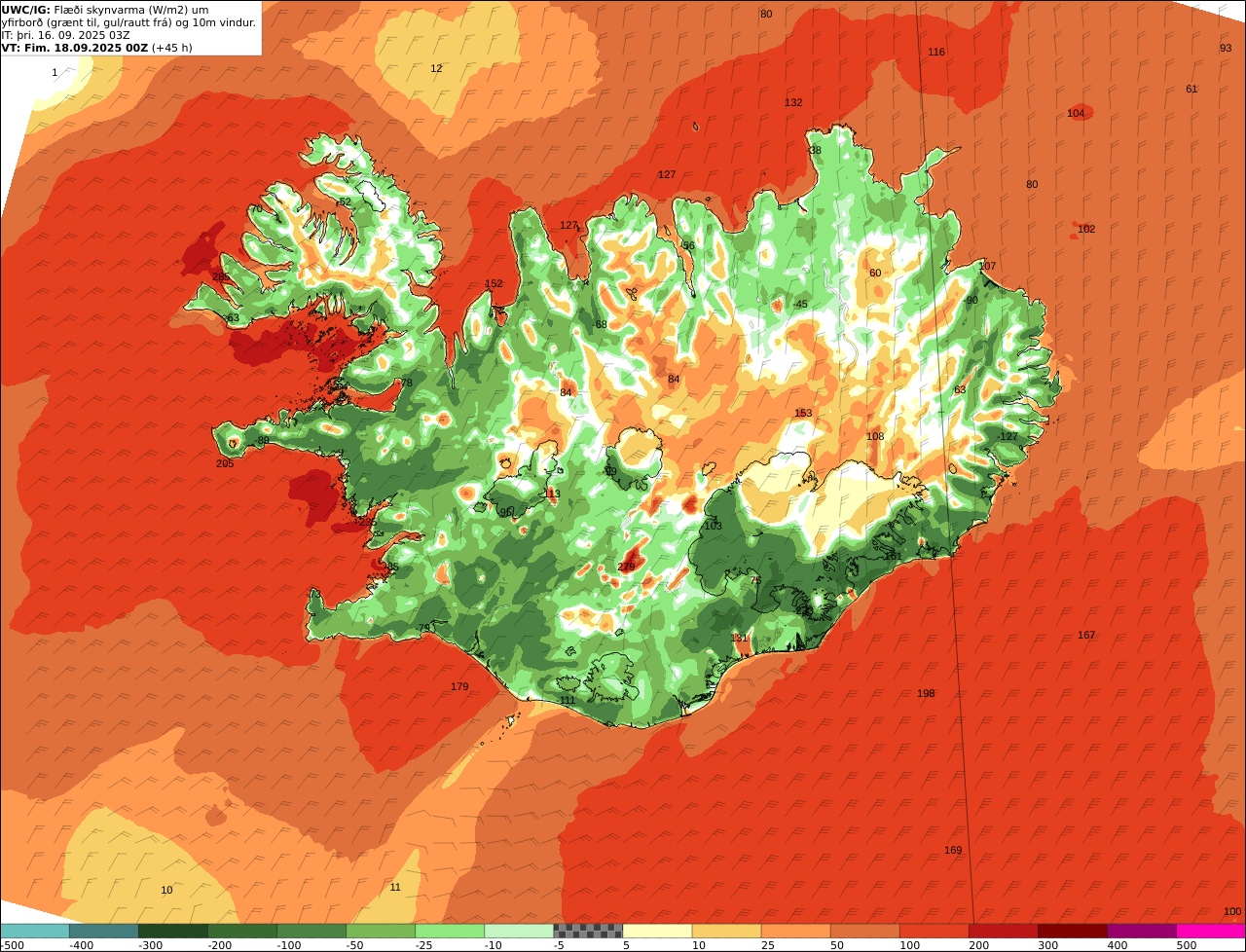Click the flux value 111 on the south coast
This screenshot has width=1246, height=952.
click(568, 700)
